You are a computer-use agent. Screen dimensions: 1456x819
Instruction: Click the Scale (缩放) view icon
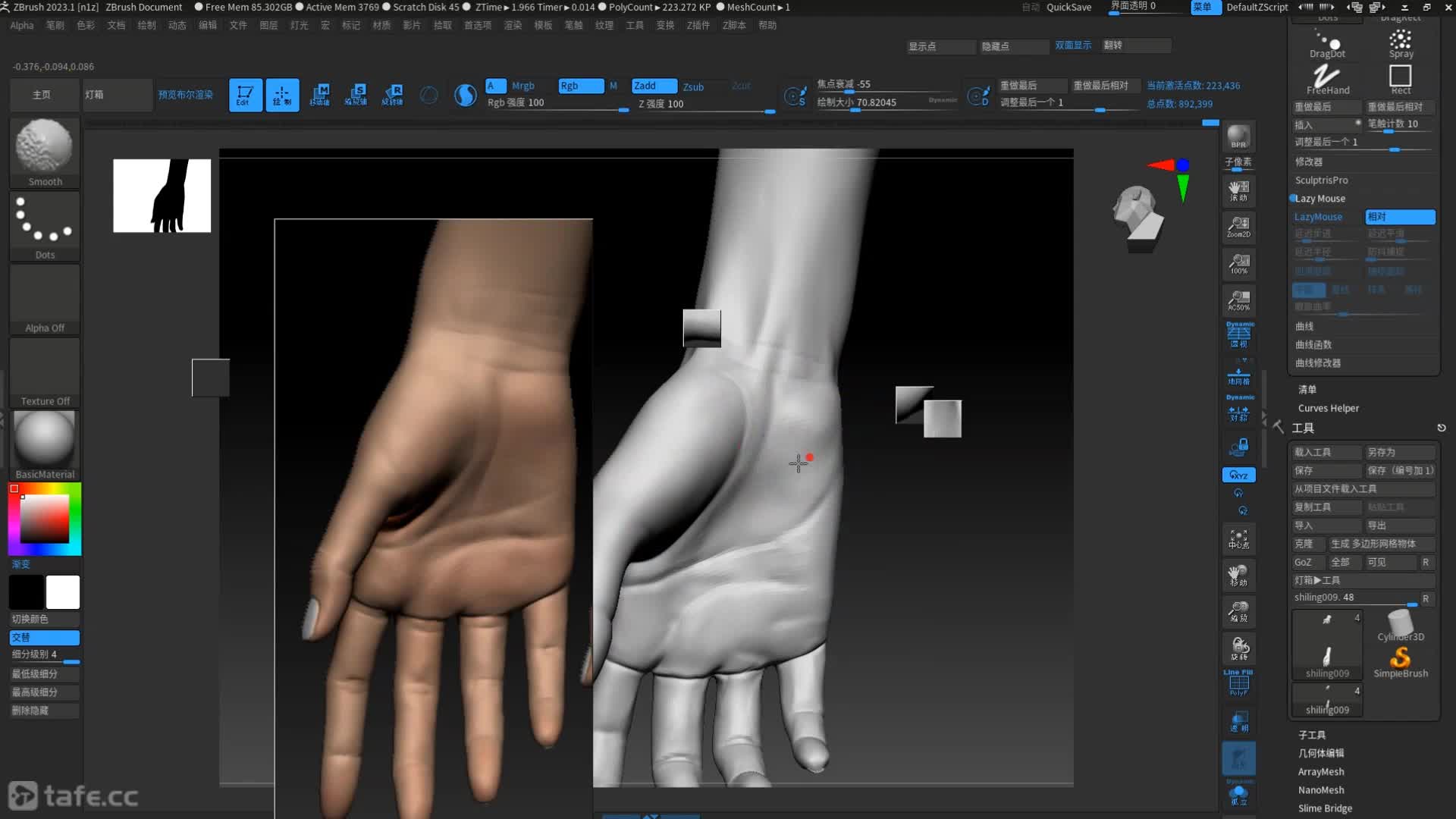pyautogui.click(x=1238, y=612)
